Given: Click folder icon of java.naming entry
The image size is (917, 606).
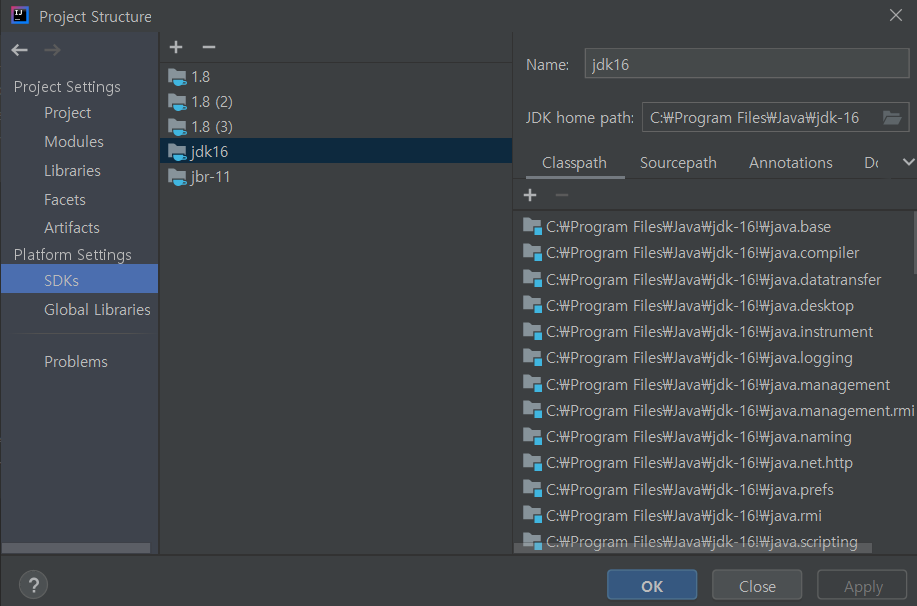Looking at the screenshot, I should tap(532, 436).
